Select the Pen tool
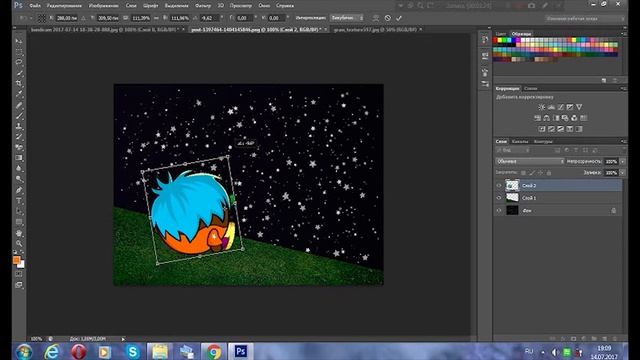640x360 pixels. tap(19, 190)
